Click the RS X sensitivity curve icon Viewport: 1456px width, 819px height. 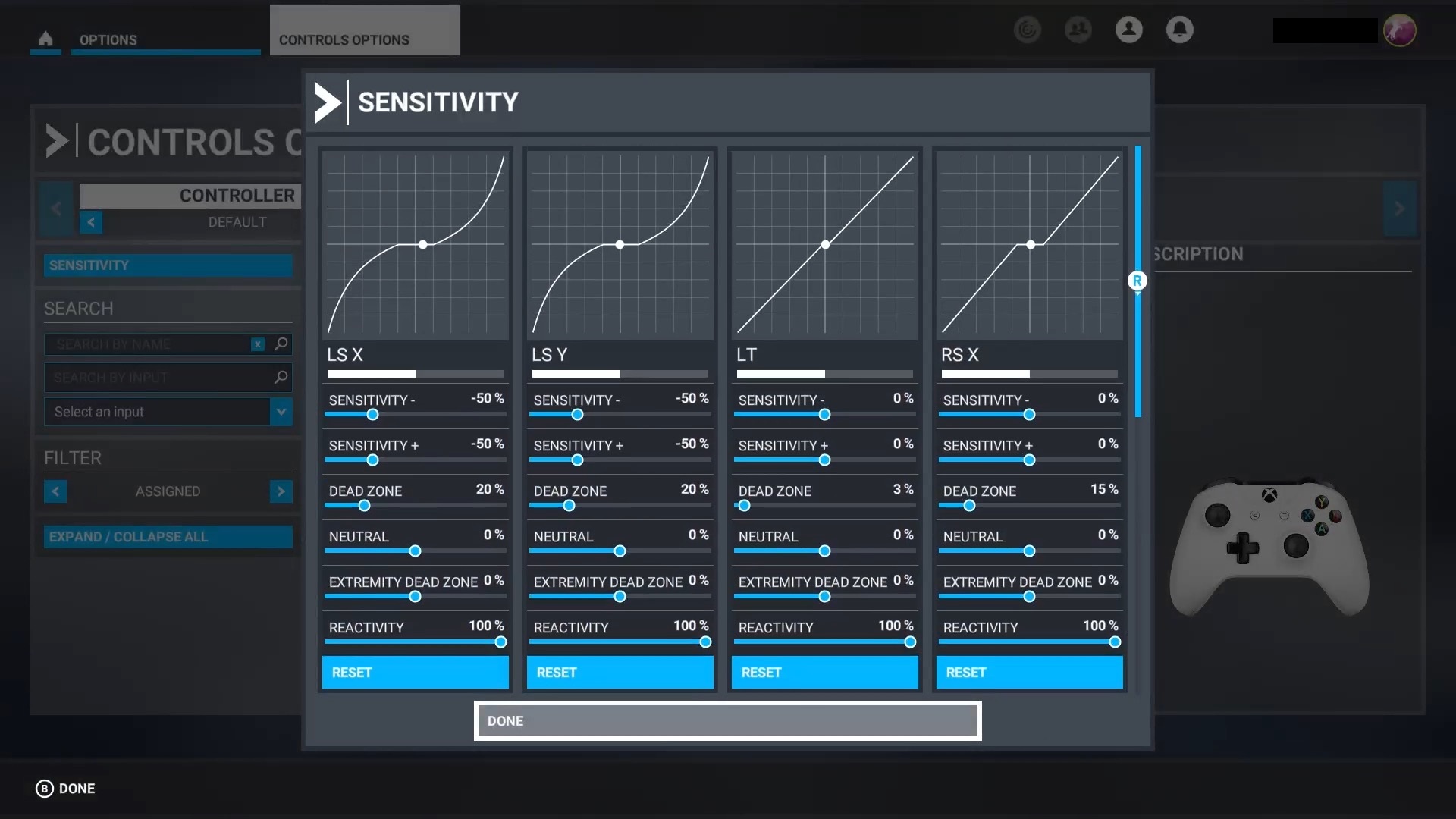(x=1030, y=245)
